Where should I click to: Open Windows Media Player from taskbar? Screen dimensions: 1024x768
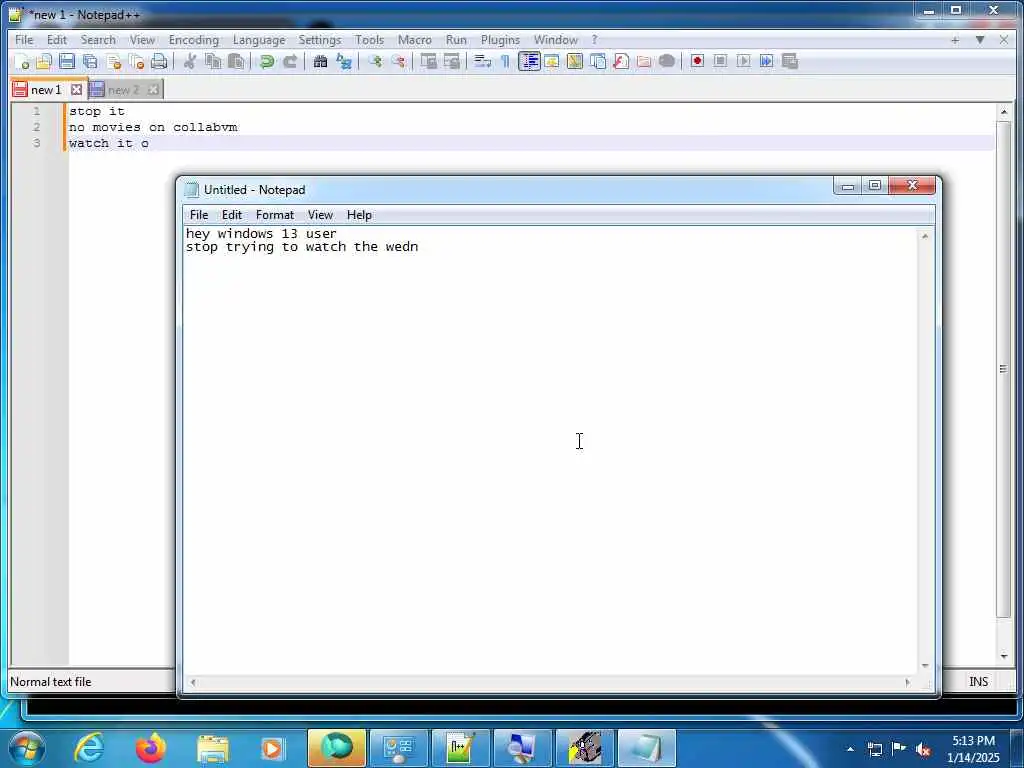pos(272,748)
